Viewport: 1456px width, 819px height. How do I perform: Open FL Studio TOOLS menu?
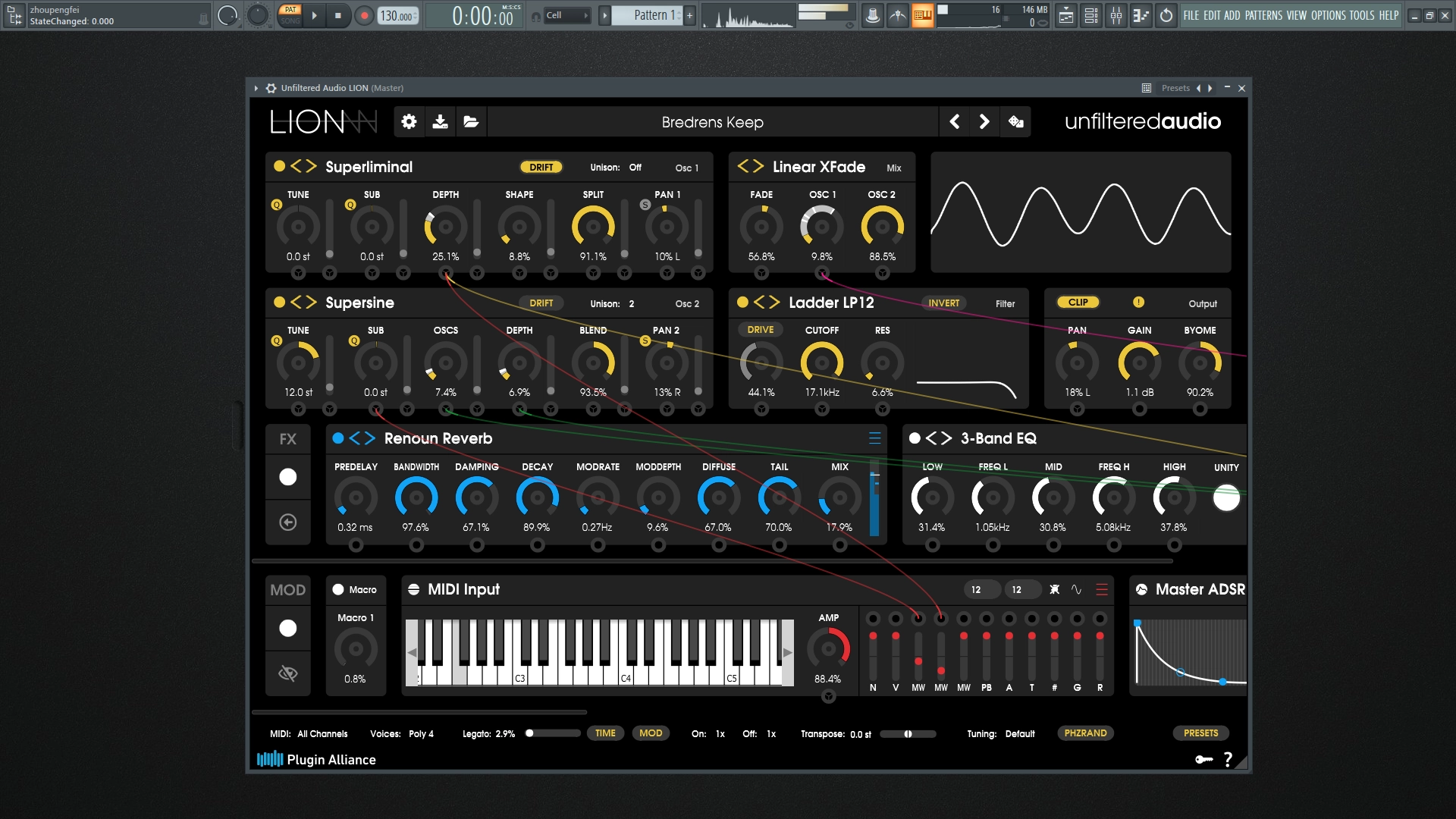click(x=1362, y=15)
